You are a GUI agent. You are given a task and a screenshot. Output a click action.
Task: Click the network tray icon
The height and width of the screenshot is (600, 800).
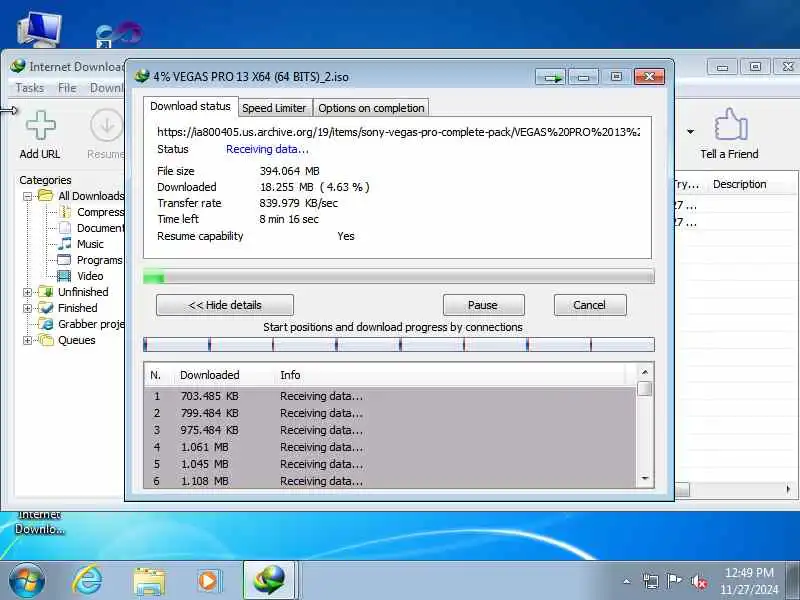651,582
